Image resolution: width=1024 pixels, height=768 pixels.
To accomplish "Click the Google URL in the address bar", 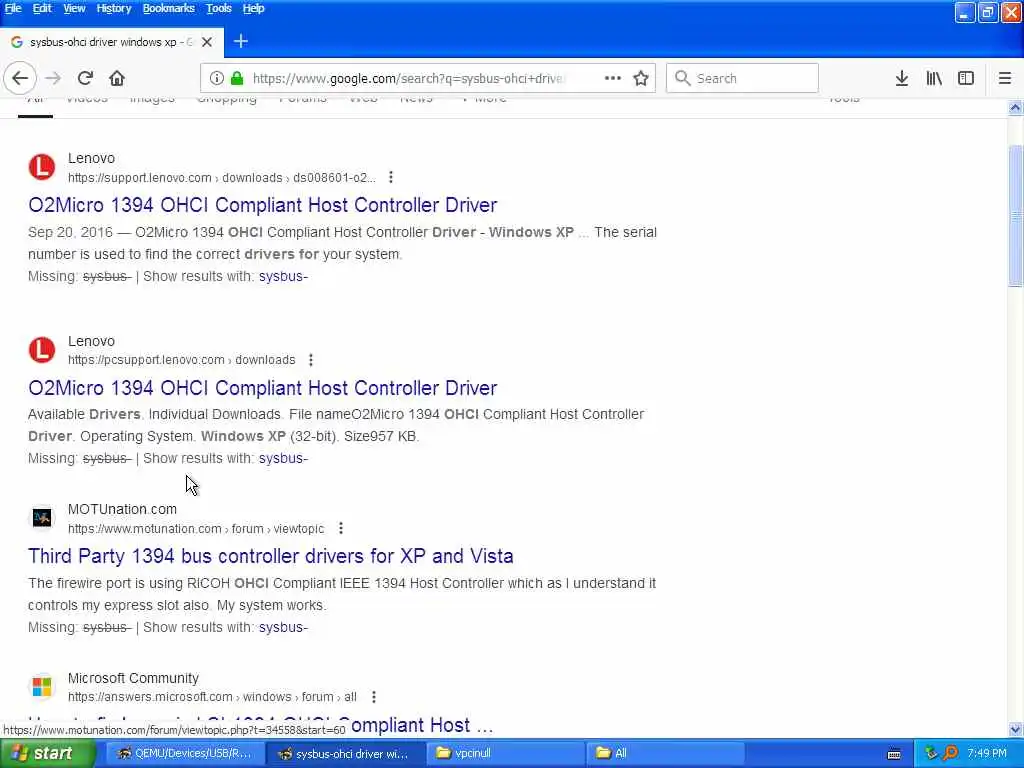I will (x=409, y=78).
